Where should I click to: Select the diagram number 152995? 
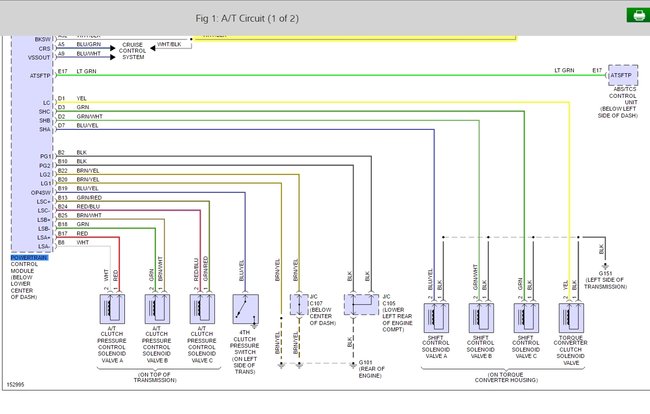click(x=15, y=385)
